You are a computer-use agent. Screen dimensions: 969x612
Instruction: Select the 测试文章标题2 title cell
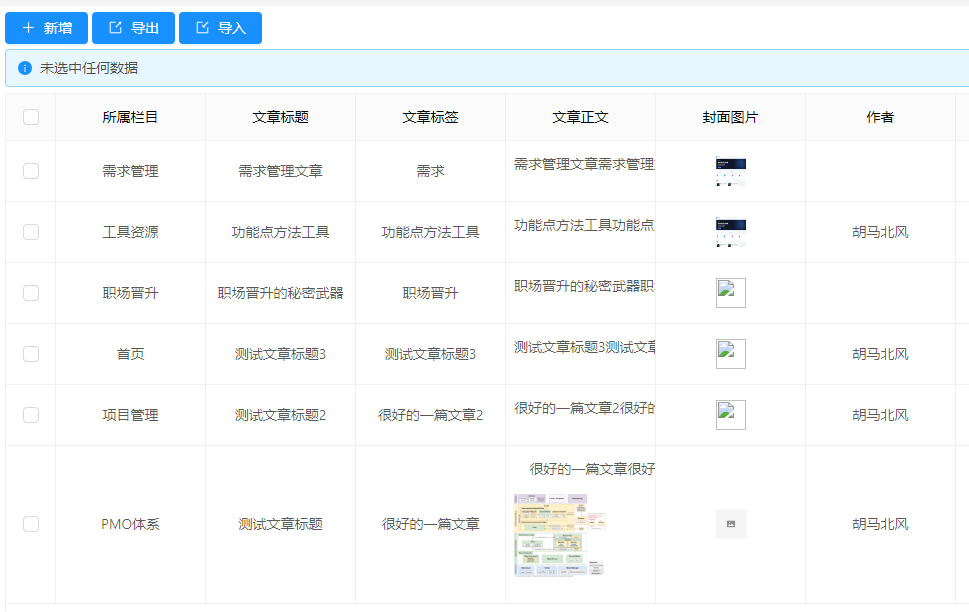point(281,415)
